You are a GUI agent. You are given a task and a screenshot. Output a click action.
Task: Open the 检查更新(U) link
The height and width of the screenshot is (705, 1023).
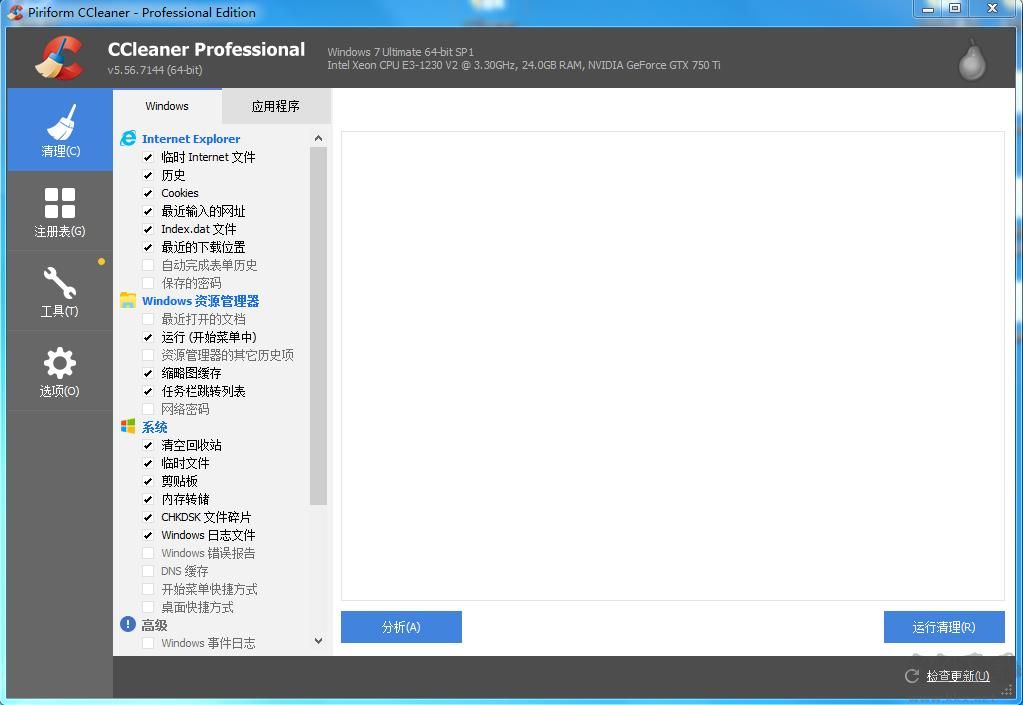click(957, 676)
